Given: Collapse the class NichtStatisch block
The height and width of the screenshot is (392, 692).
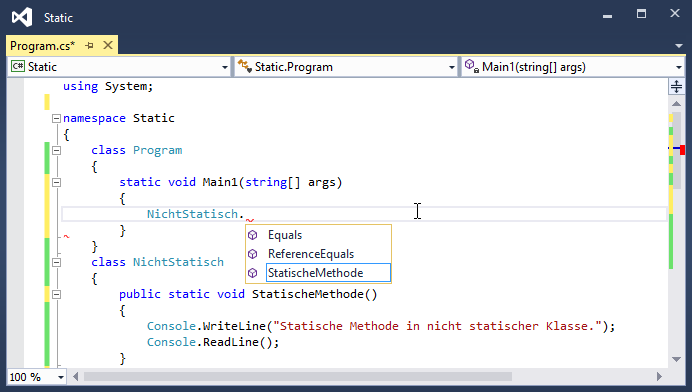Looking at the screenshot, I should click(x=56, y=262).
